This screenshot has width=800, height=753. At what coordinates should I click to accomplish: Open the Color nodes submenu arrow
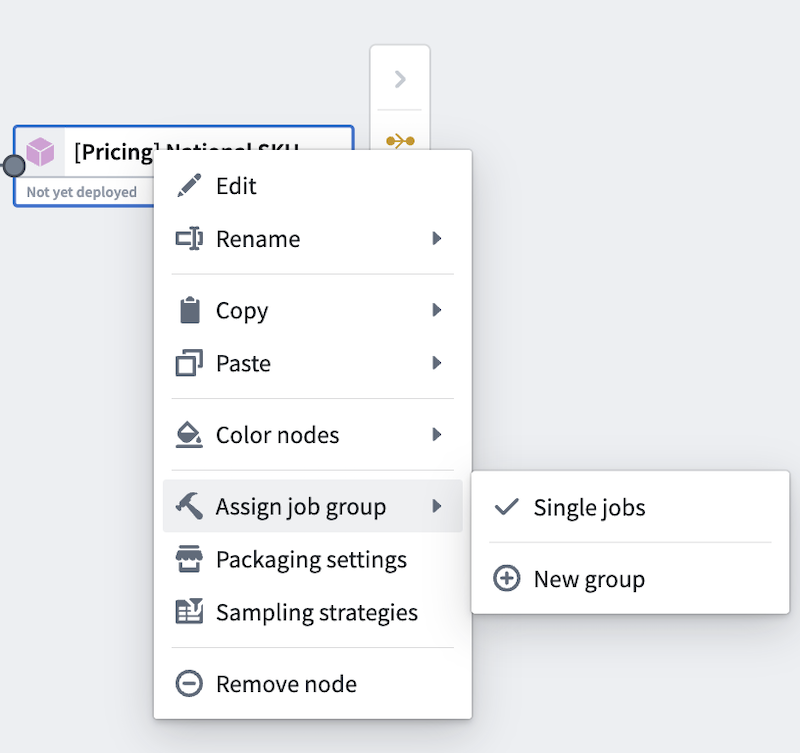tap(437, 434)
